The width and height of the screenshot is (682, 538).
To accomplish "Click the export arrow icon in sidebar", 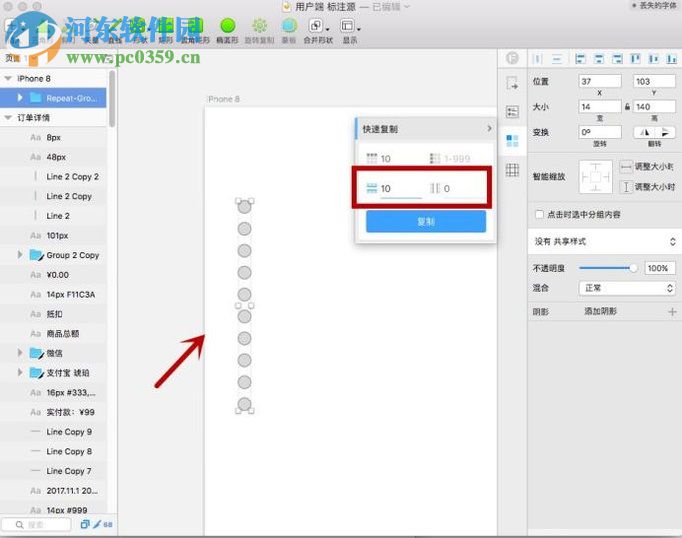I will coord(512,84).
